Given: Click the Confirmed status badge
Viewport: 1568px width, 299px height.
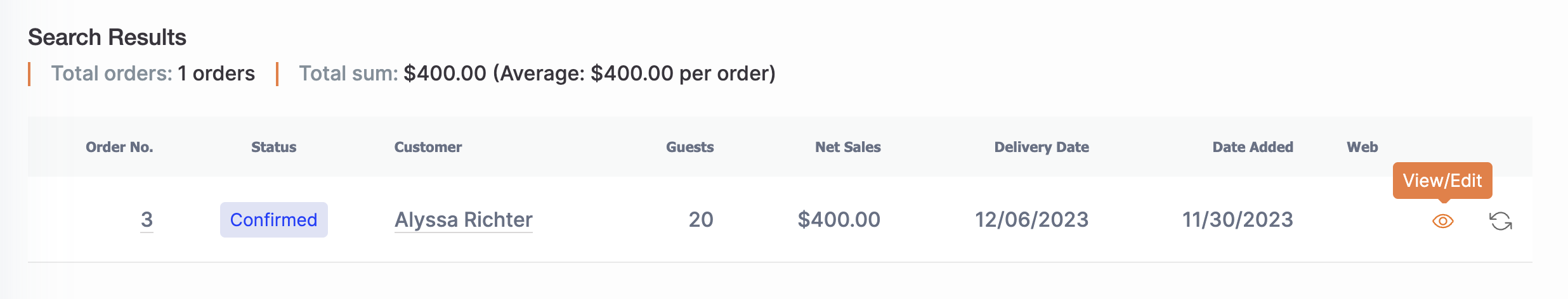Looking at the screenshot, I should 273,220.
